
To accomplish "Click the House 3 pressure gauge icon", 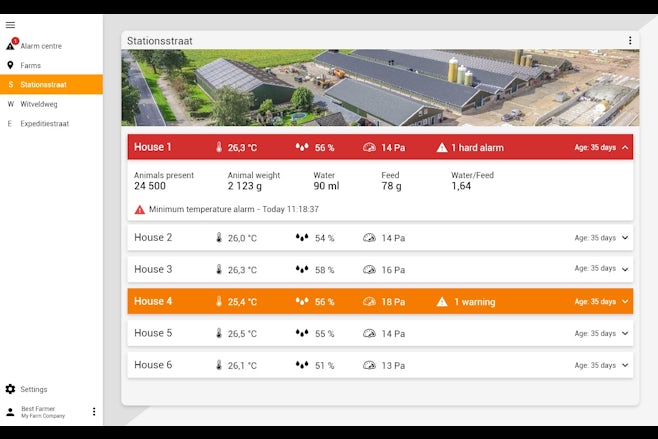I will point(369,270).
